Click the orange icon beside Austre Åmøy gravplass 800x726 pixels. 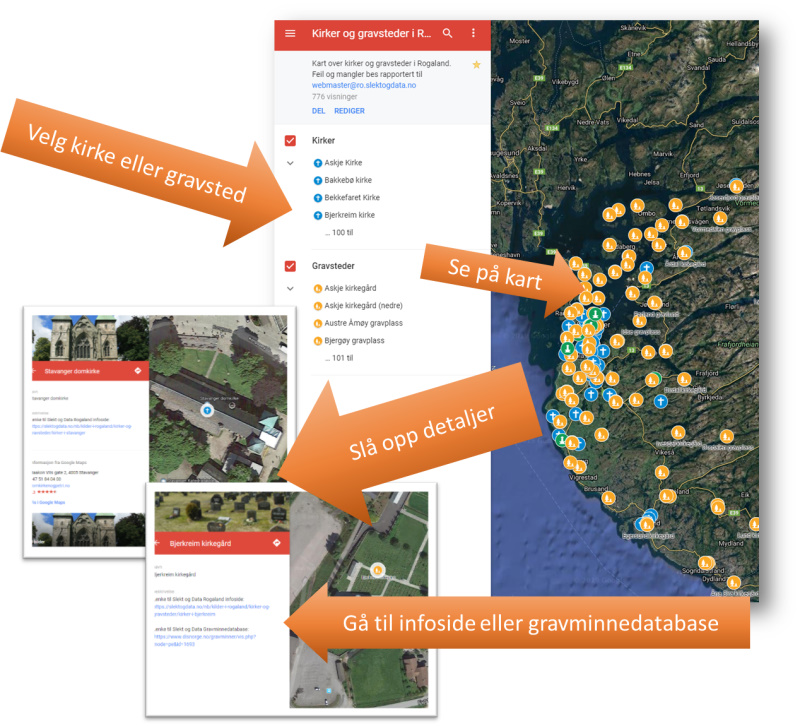pos(317,323)
